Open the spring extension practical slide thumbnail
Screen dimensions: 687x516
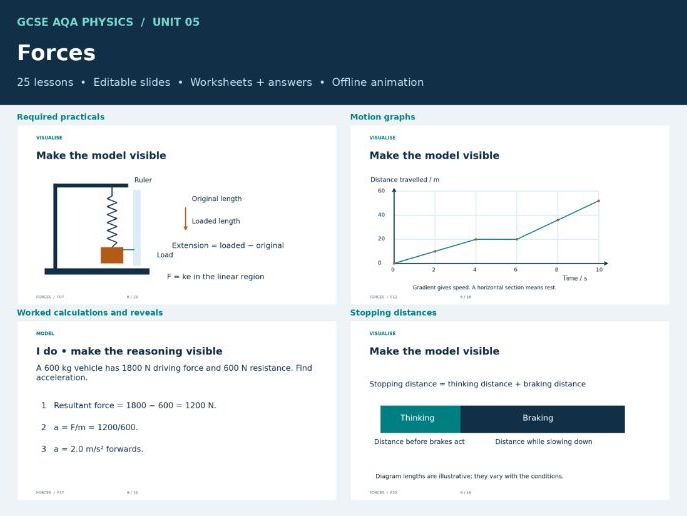click(177, 215)
